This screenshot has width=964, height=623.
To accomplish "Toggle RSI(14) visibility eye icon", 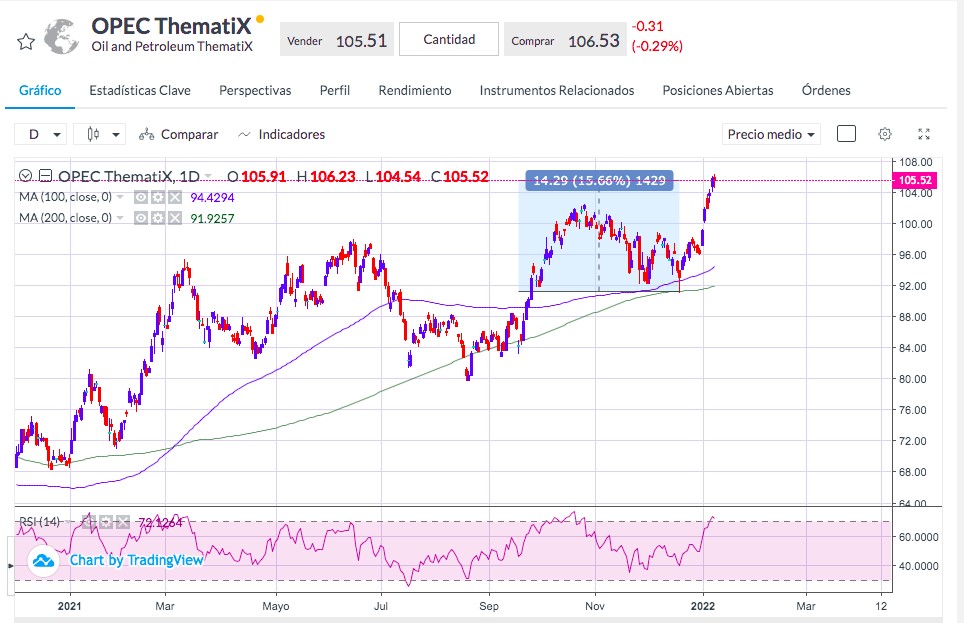I will tap(89, 522).
